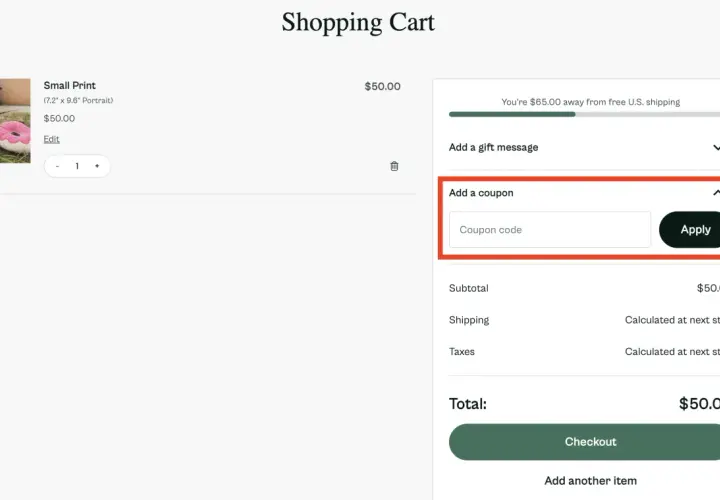Decrease Small Print quantity with minus

[57, 166]
